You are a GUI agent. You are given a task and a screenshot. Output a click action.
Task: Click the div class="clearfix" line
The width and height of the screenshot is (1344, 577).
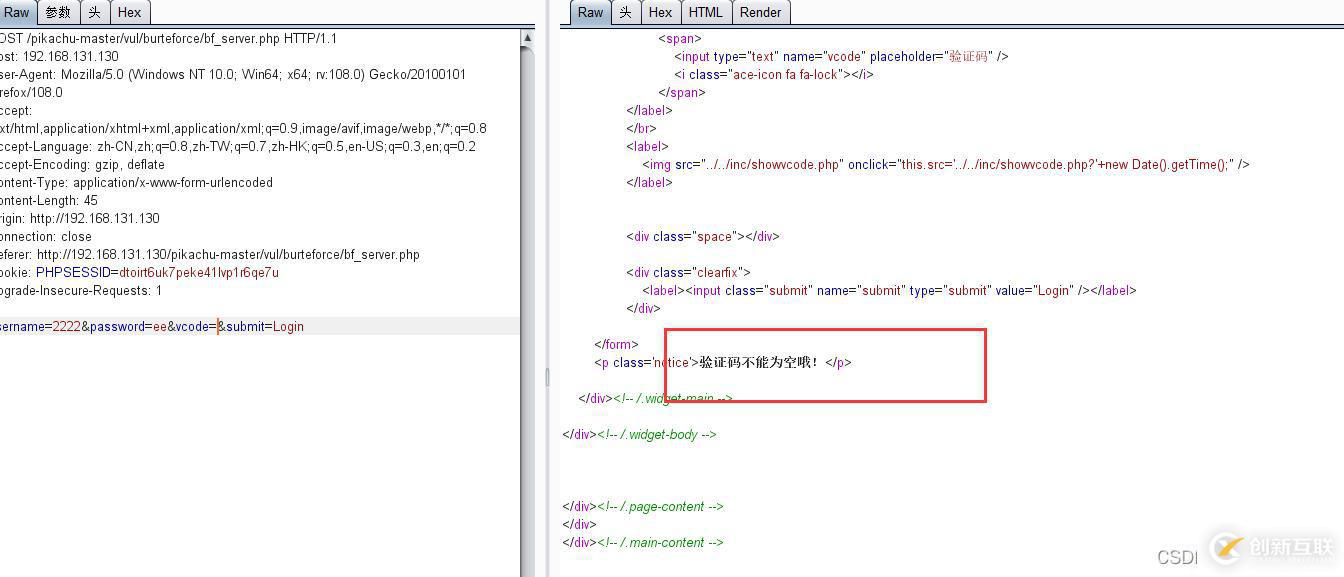688,273
